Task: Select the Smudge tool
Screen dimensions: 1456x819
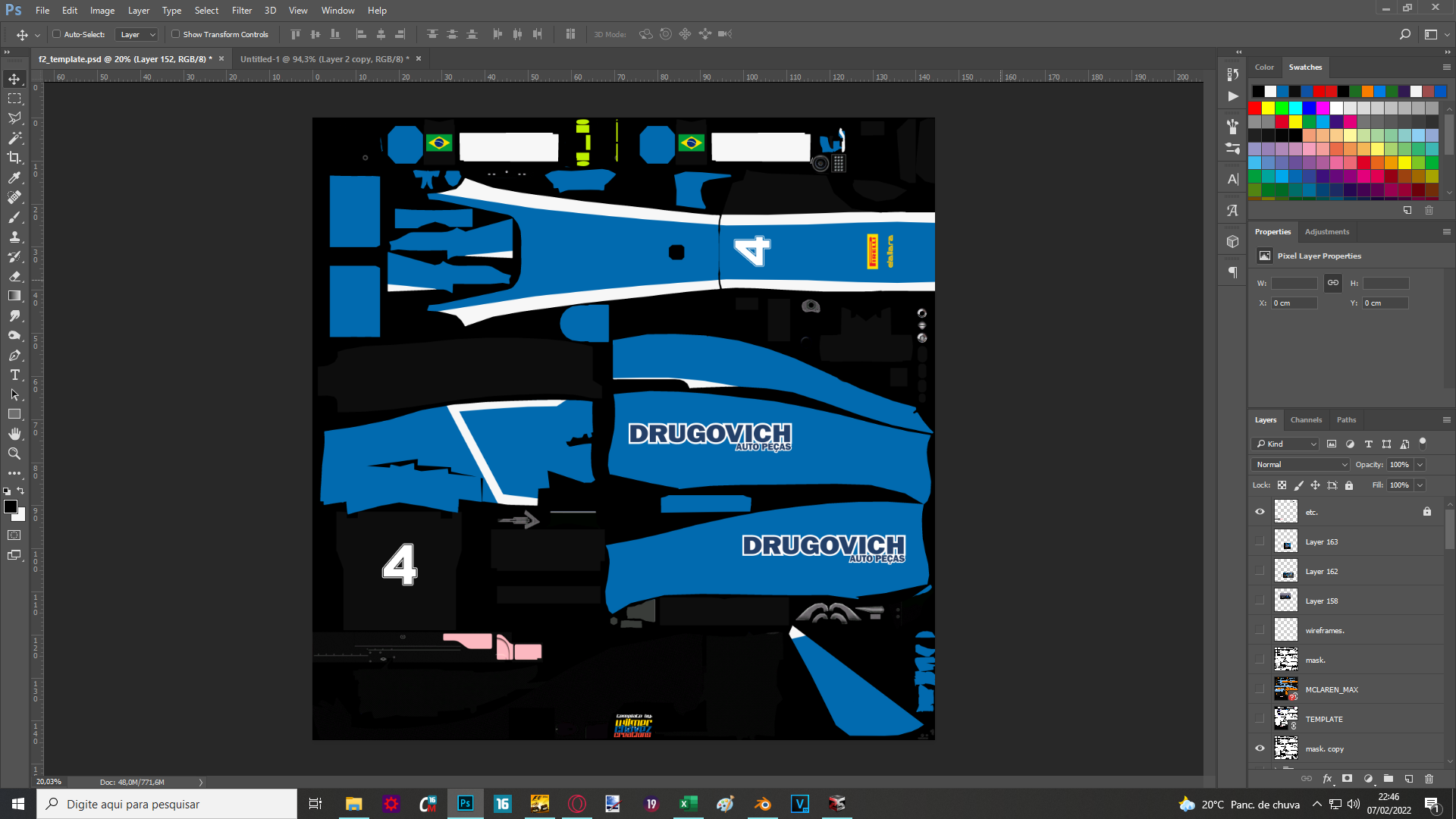Action: point(14,315)
